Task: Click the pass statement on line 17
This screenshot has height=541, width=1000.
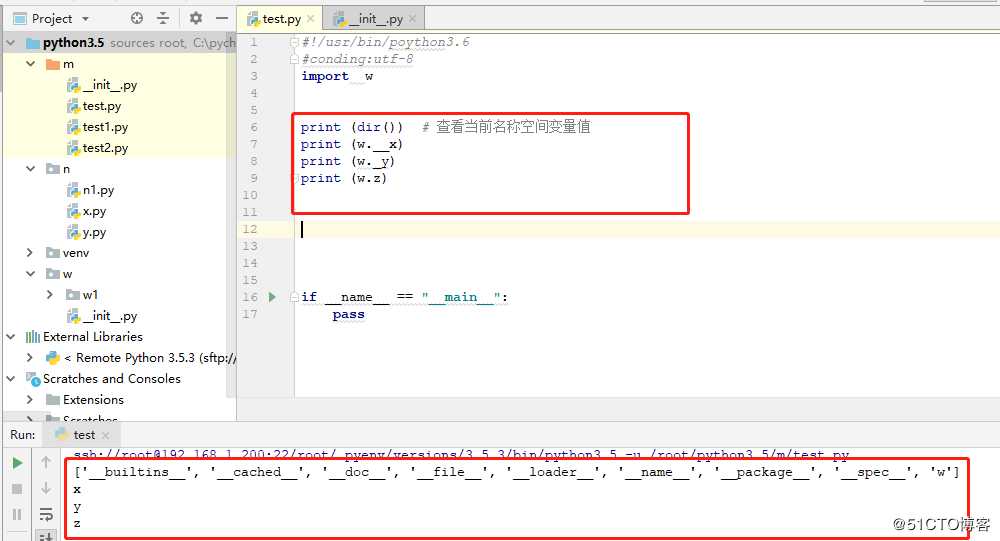Action: point(348,315)
